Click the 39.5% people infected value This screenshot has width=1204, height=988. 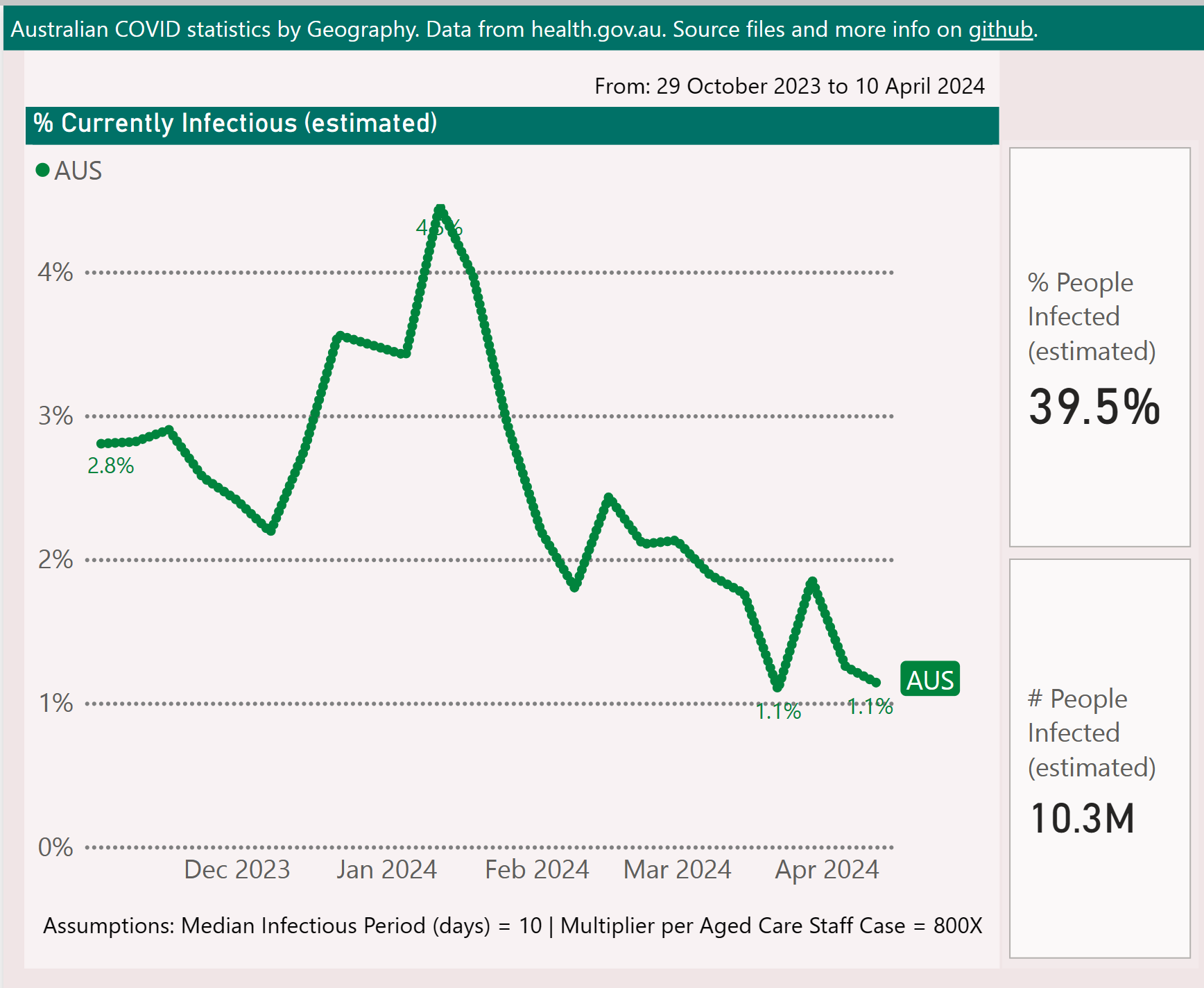coord(1094,407)
